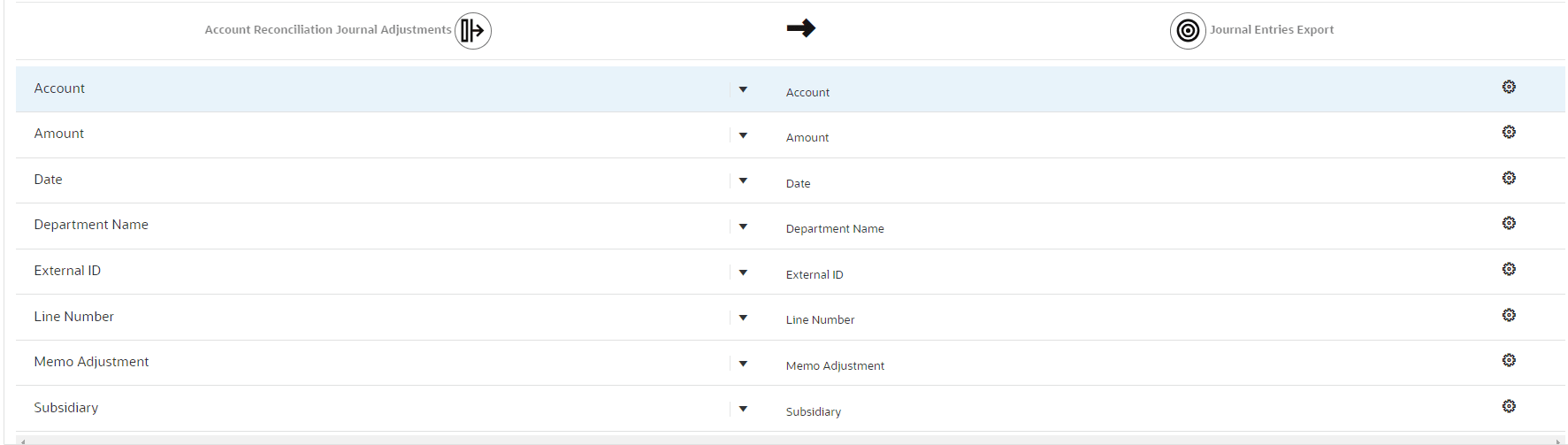The width and height of the screenshot is (1568, 445).
Task: Open settings gear for Account mapping row
Action: tap(1509, 87)
